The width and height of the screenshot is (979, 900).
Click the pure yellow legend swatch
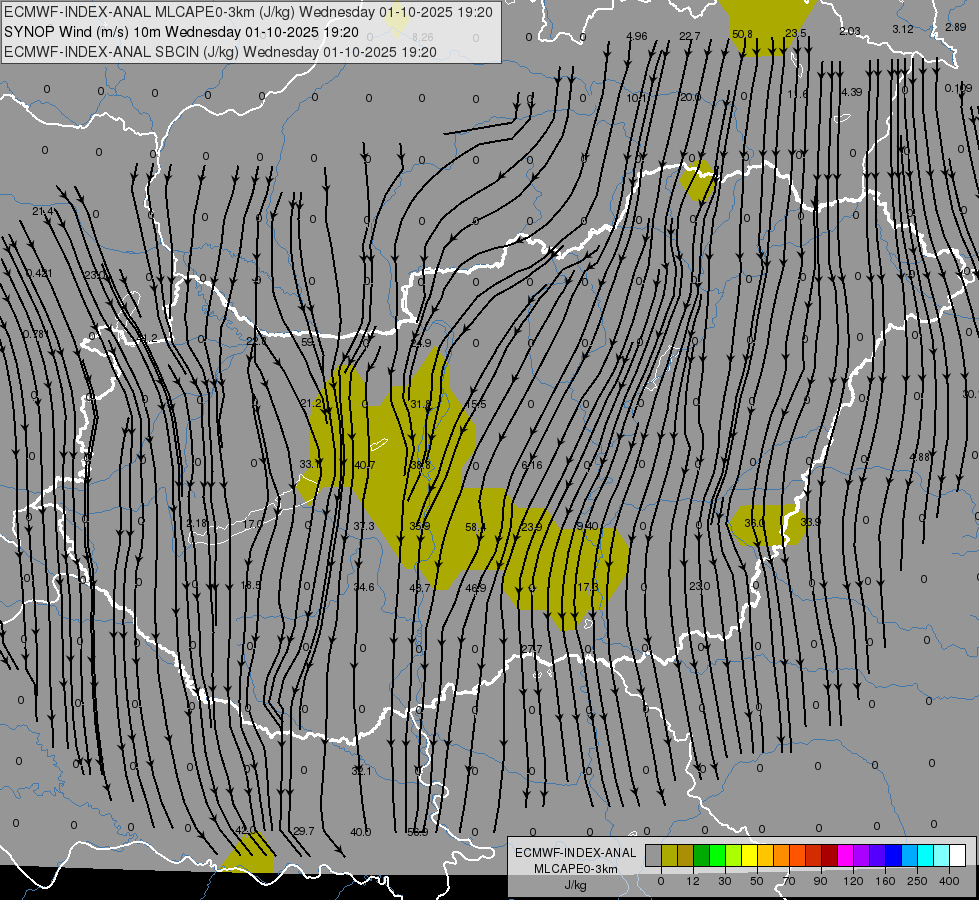click(x=750, y=855)
